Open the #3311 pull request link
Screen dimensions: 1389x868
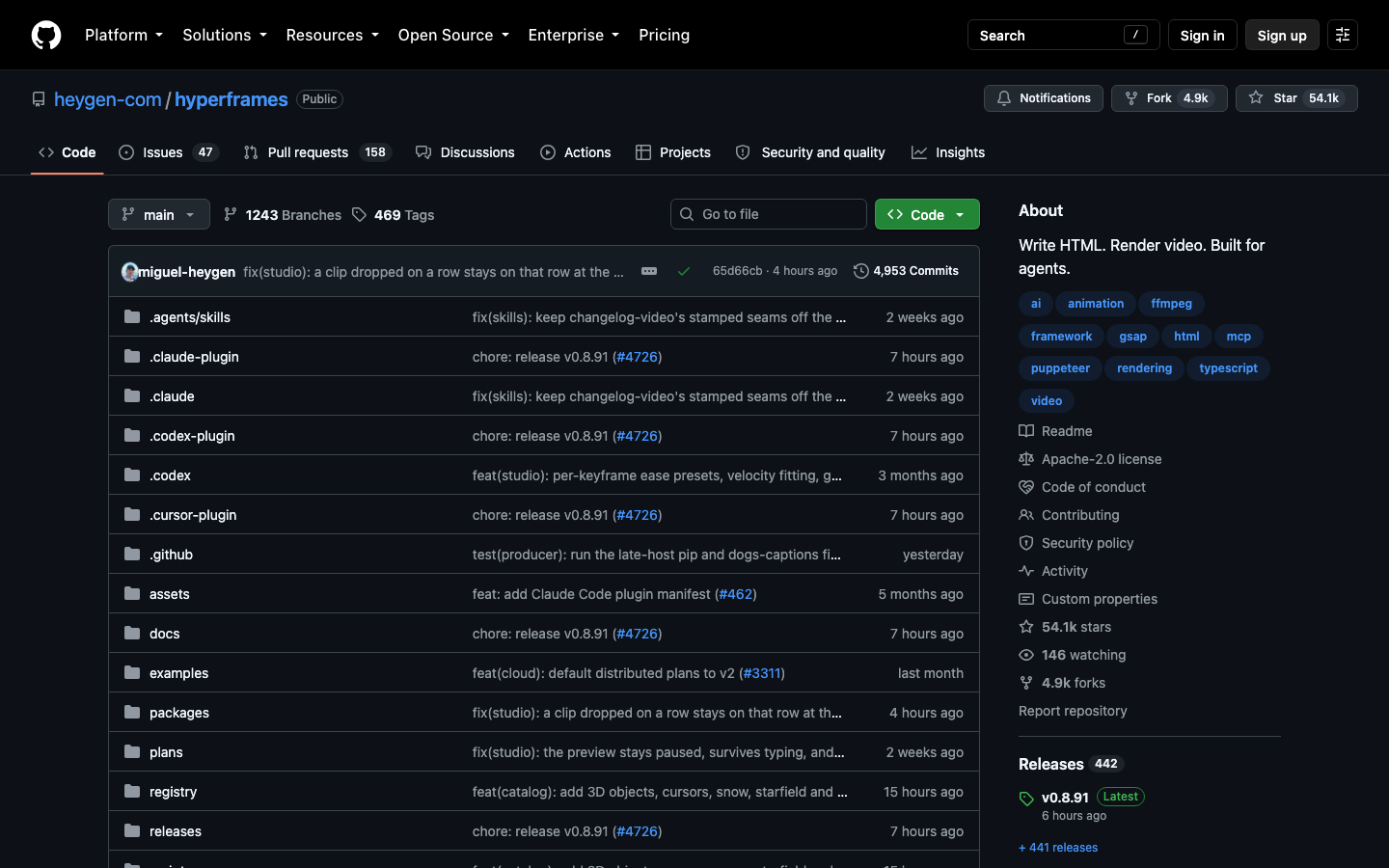(x=762, y=673)
